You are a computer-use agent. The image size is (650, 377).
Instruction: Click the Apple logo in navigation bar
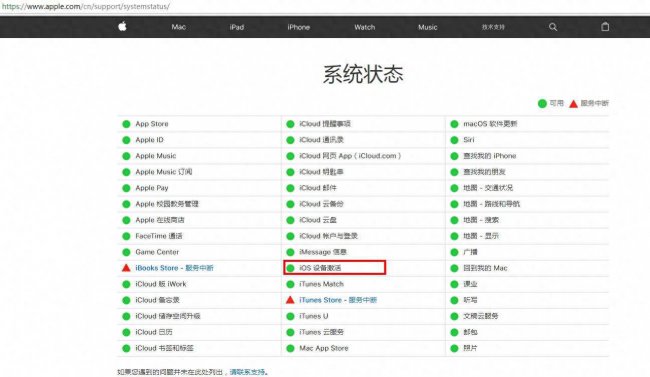point(122,27)
